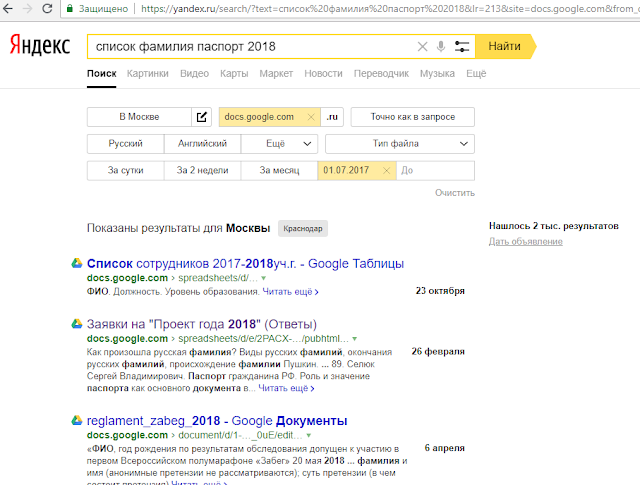
Task: Click docs.google.com under Заявки на Проект года
Action: click(127, 338)
